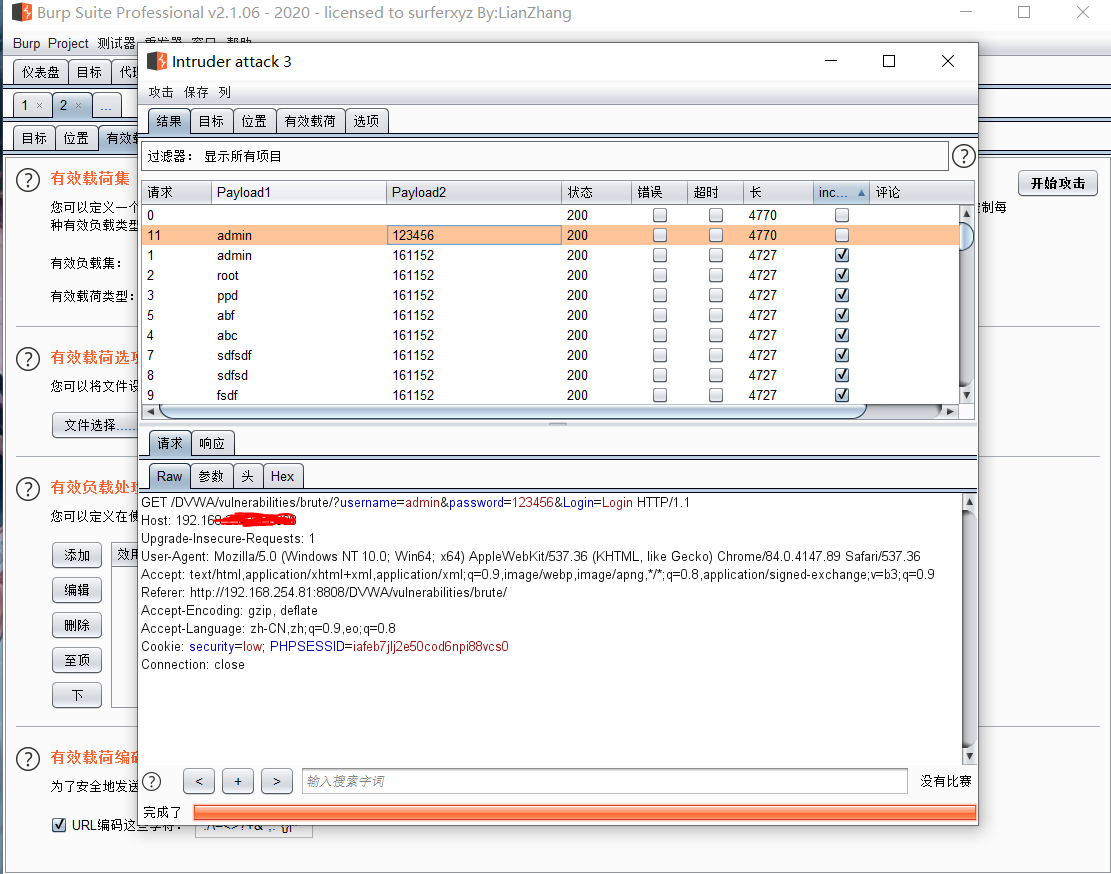1111x874 pixels.
Task: Click down arrow of the results table scrollbar
Action: (966, 395)
